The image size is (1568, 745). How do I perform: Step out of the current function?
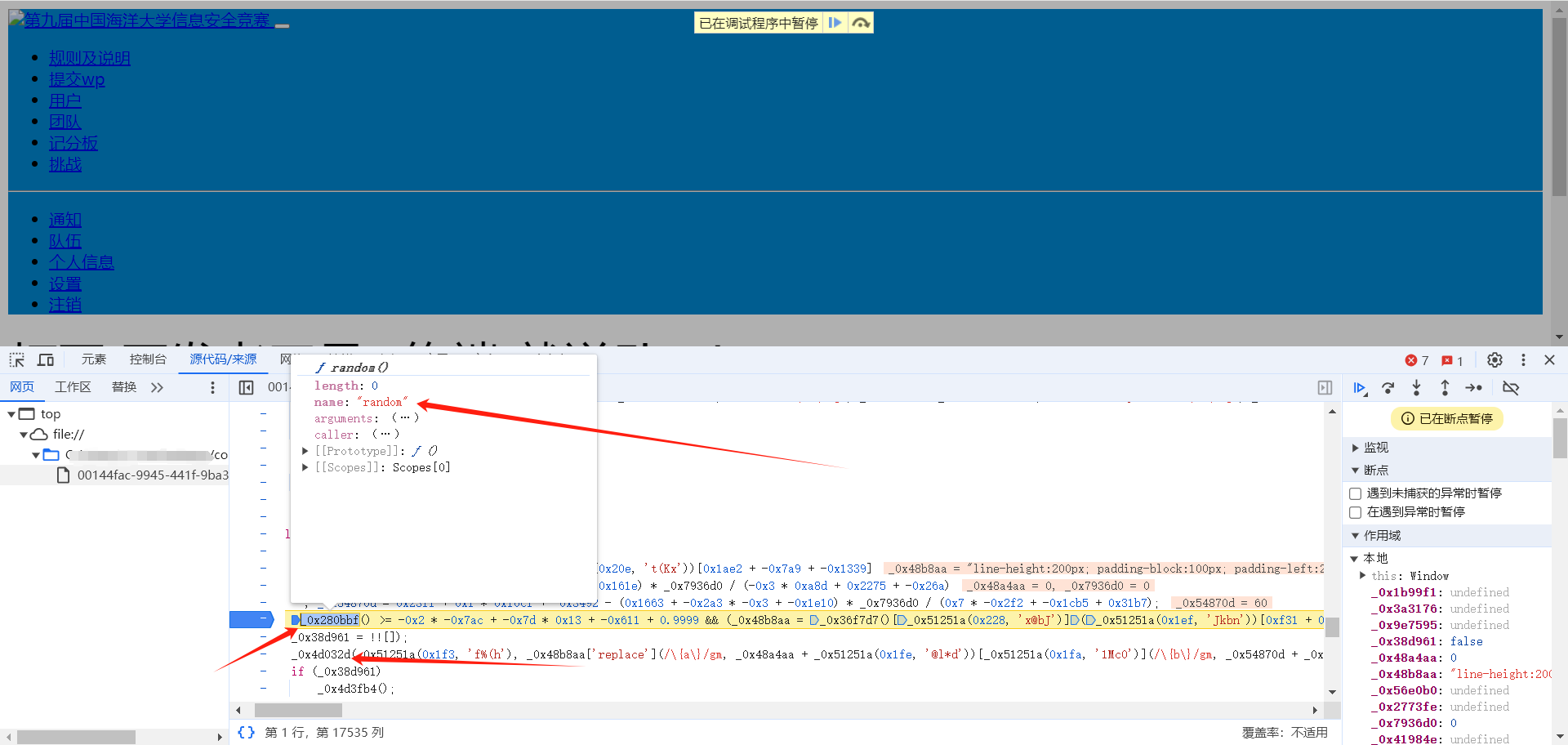1445,388
